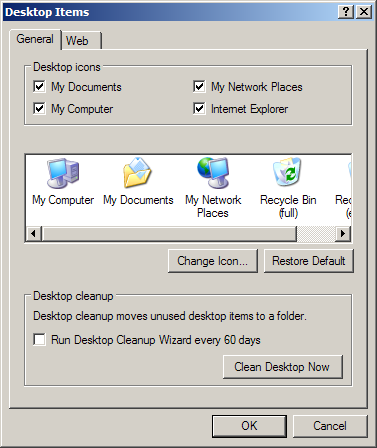The height and width of the screenshot is (448, 377).
Task: Click the icon list right scroll arrow
Action: click(343, 233)
